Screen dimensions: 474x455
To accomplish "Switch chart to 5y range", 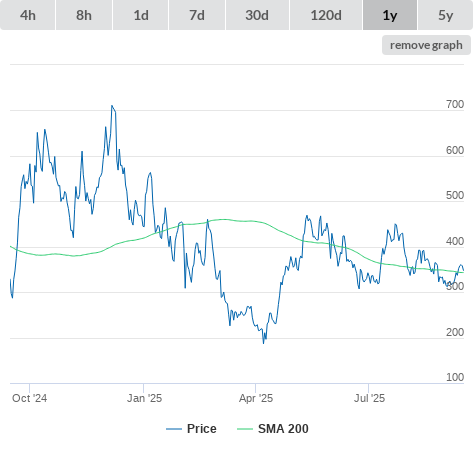I will [446, 15].
